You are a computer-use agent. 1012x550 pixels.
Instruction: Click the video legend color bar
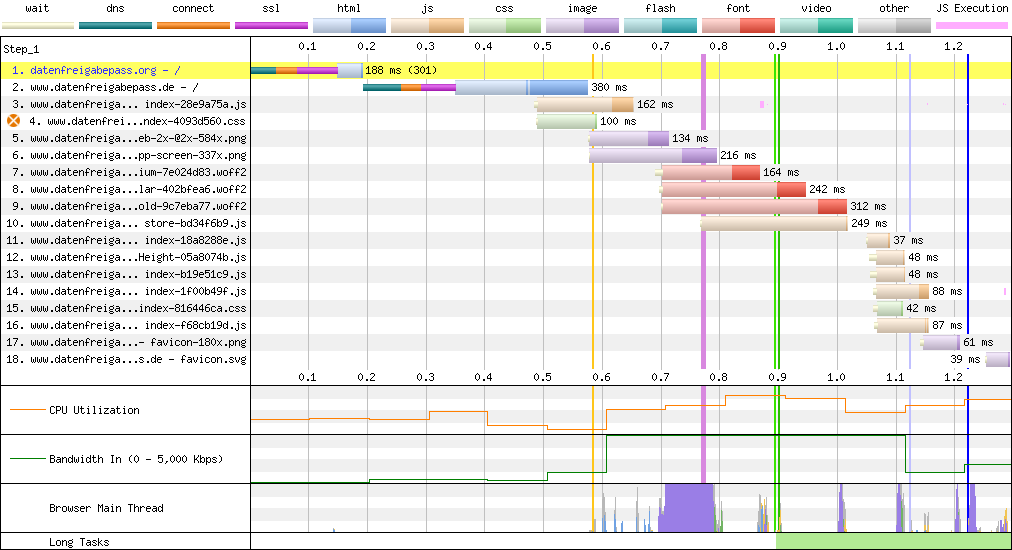tap(816, 26)
